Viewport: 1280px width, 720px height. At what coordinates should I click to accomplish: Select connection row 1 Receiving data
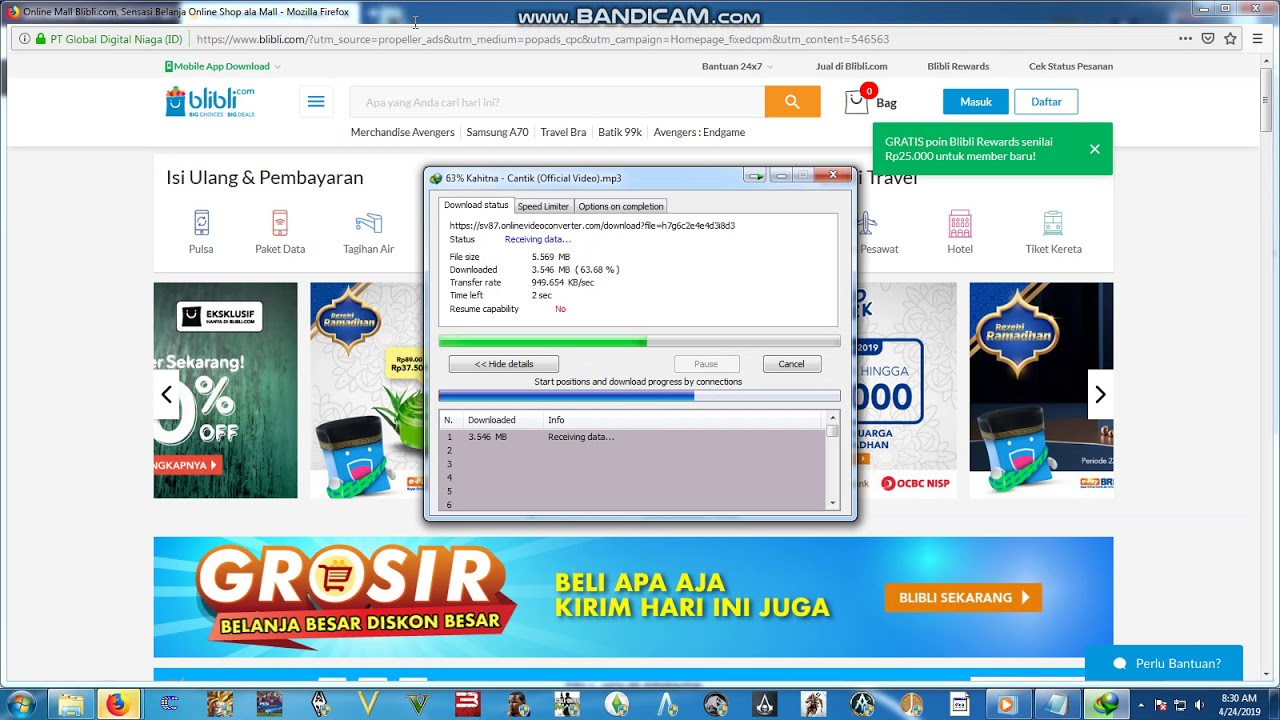point(632,437)
